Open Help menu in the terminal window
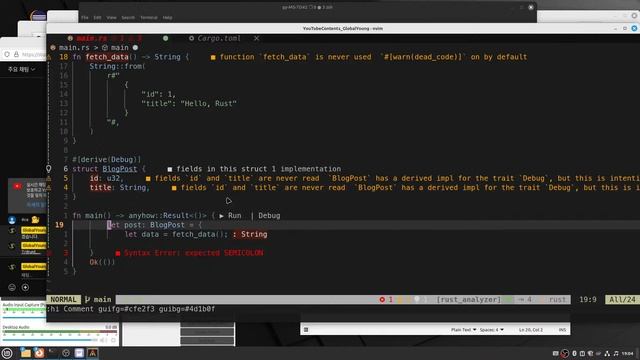 [x=167, y=18]
